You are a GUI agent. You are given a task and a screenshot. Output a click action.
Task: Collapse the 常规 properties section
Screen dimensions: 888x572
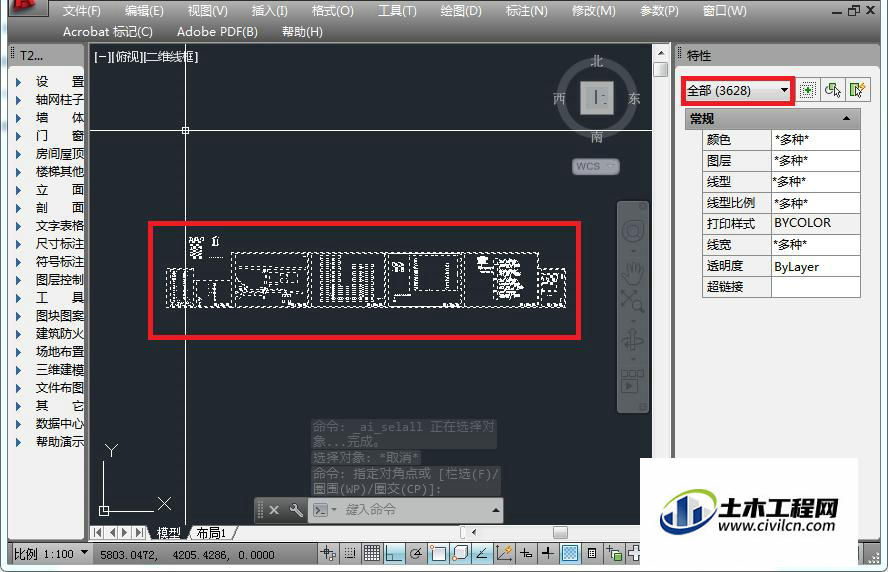tap(846, 118)
